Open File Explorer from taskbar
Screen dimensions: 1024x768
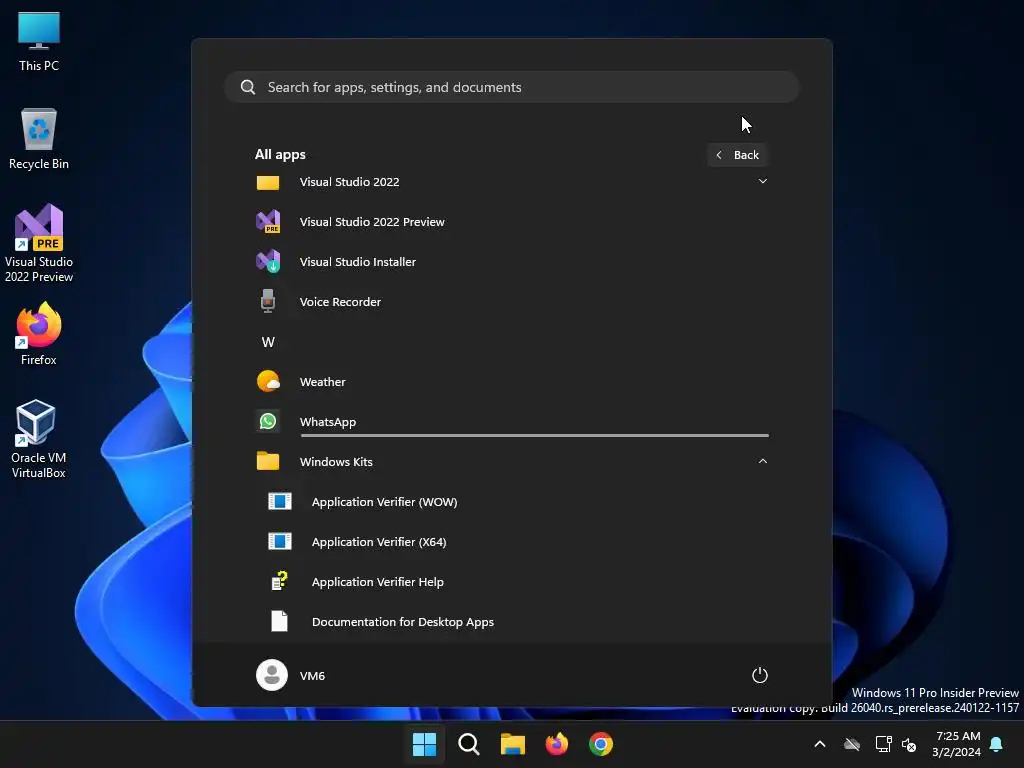pyautogui.click(x=513, y=744)
